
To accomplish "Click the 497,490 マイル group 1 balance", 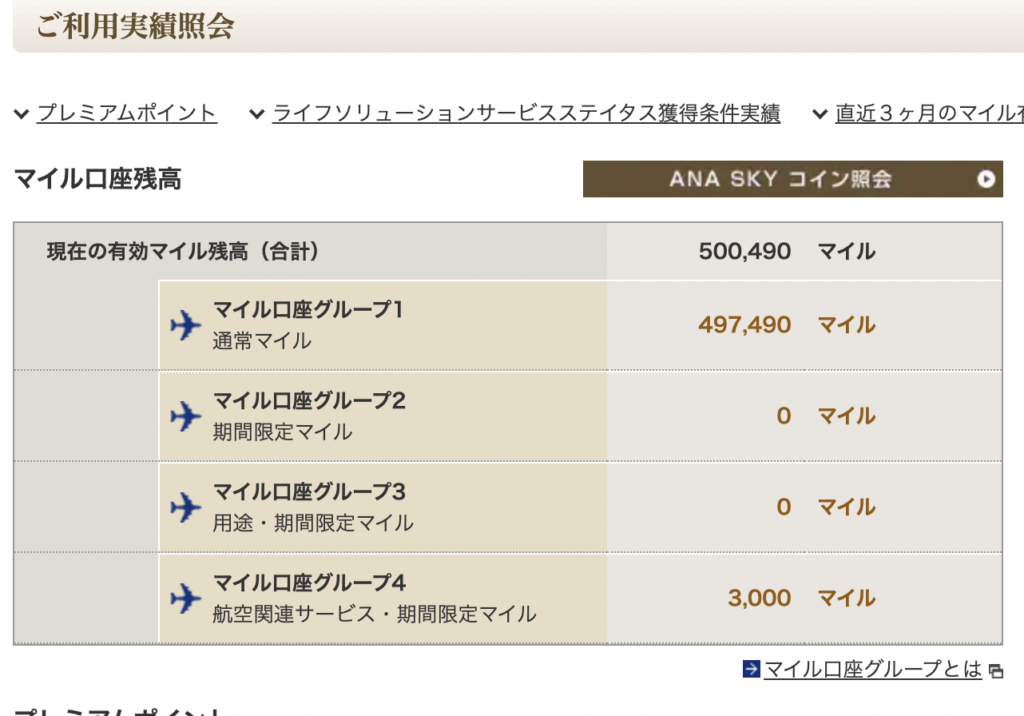I will [787, 325].
